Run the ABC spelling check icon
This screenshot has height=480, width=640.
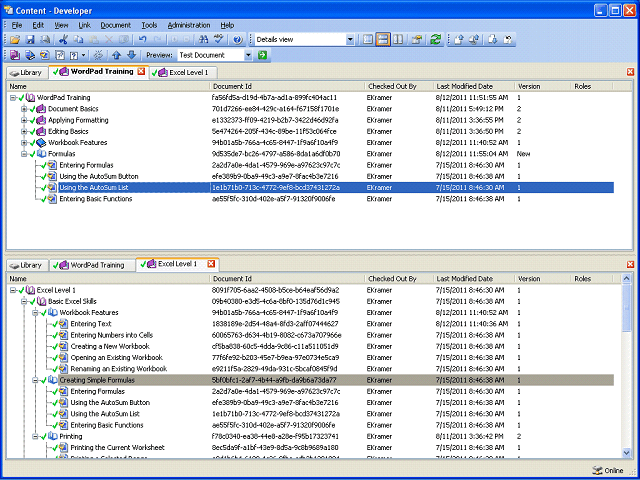pyautogui.click(x=219, y=40)
